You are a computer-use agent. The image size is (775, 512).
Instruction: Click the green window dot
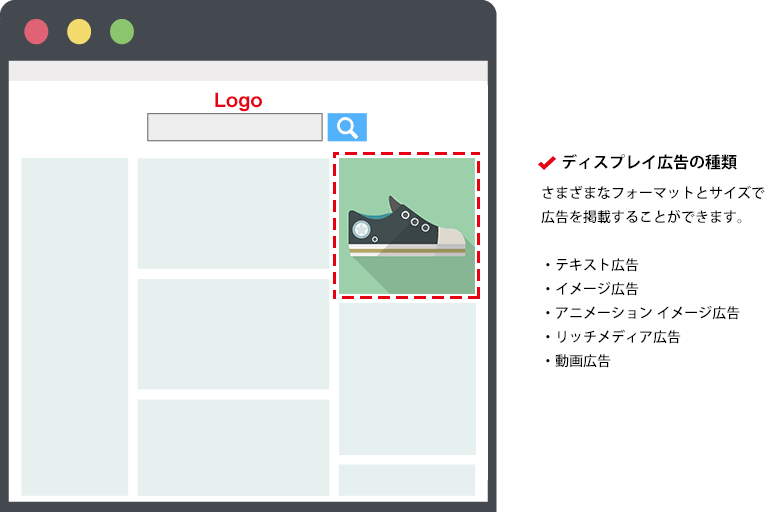(122, 32)
